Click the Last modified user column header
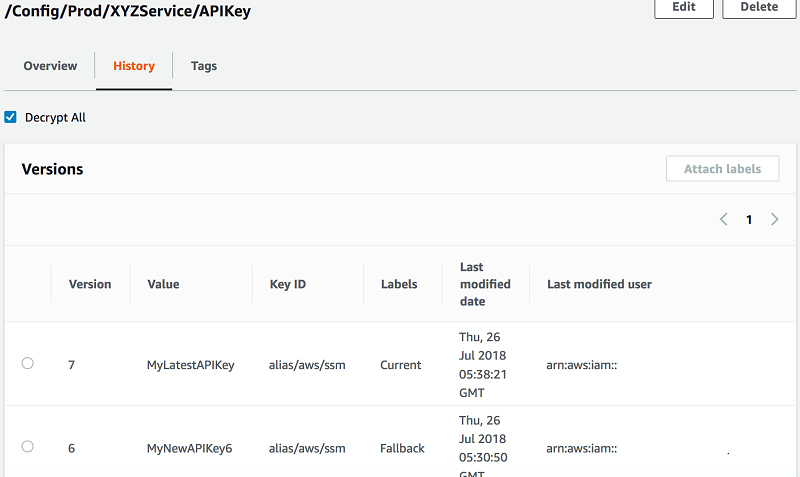The width and height of the screenshot is (800, 477). coord(599,284)
